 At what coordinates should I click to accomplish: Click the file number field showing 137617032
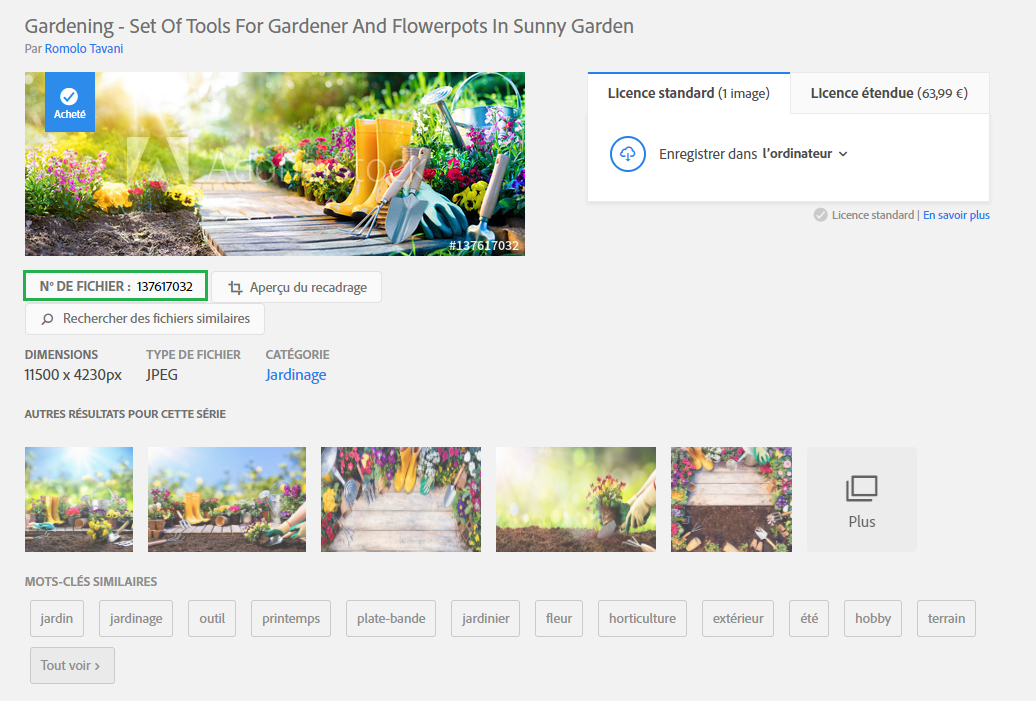click(x=115, y=285)
